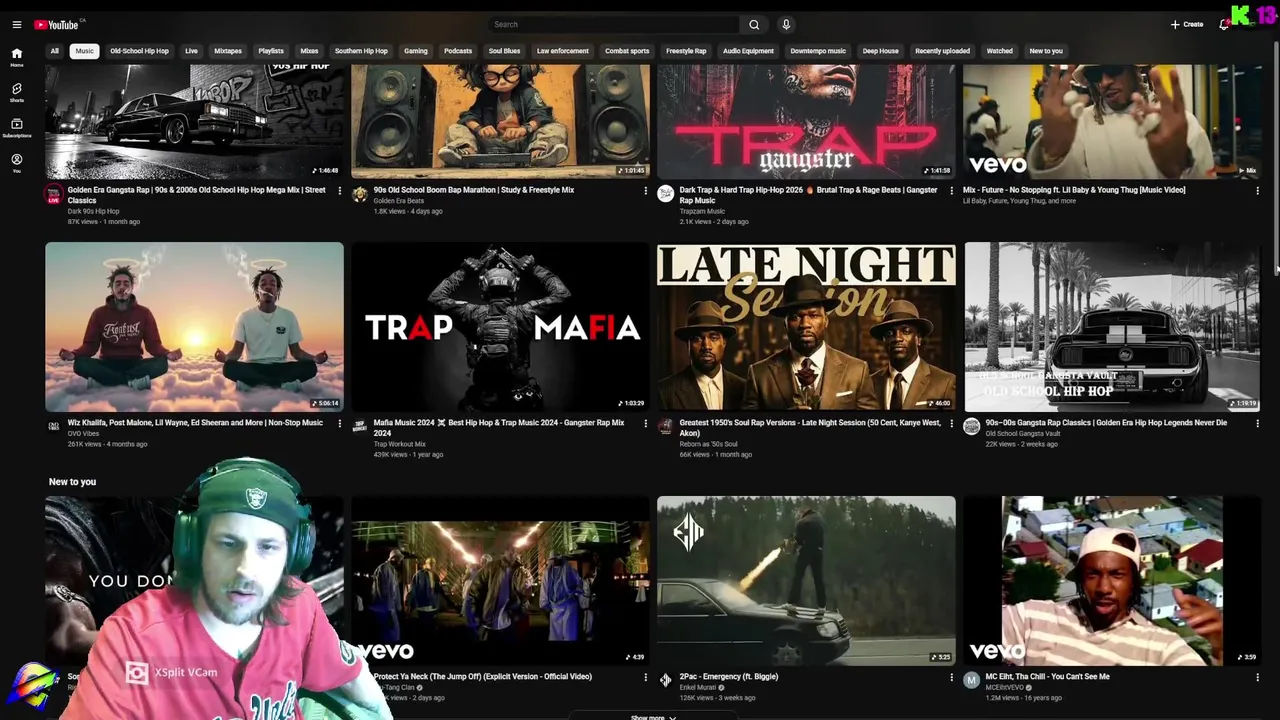The width and height of the screenshot is (1280, 720).
Task: Open the Trap Workout Mix channel link
Action: 400,444
